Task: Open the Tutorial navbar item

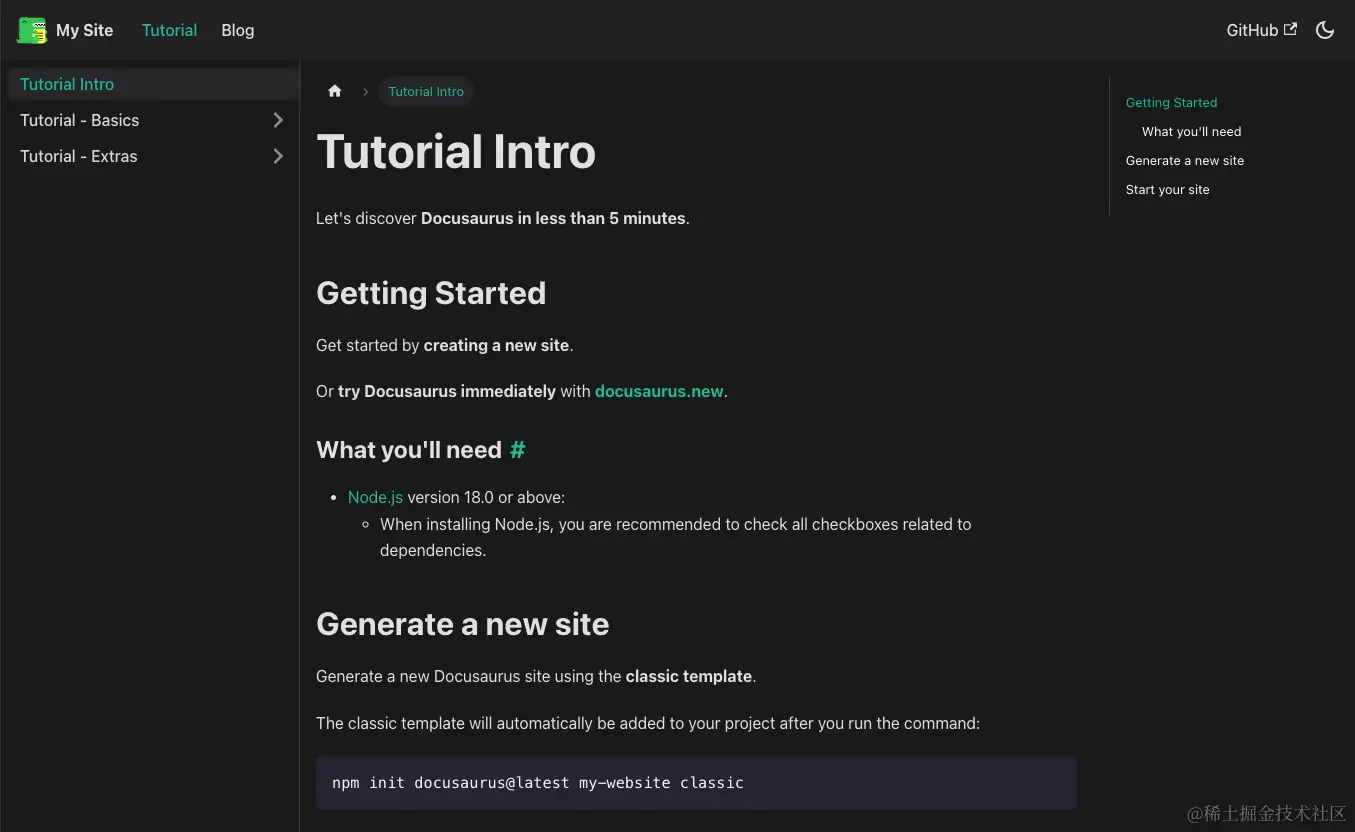Action: coord(169,30)
